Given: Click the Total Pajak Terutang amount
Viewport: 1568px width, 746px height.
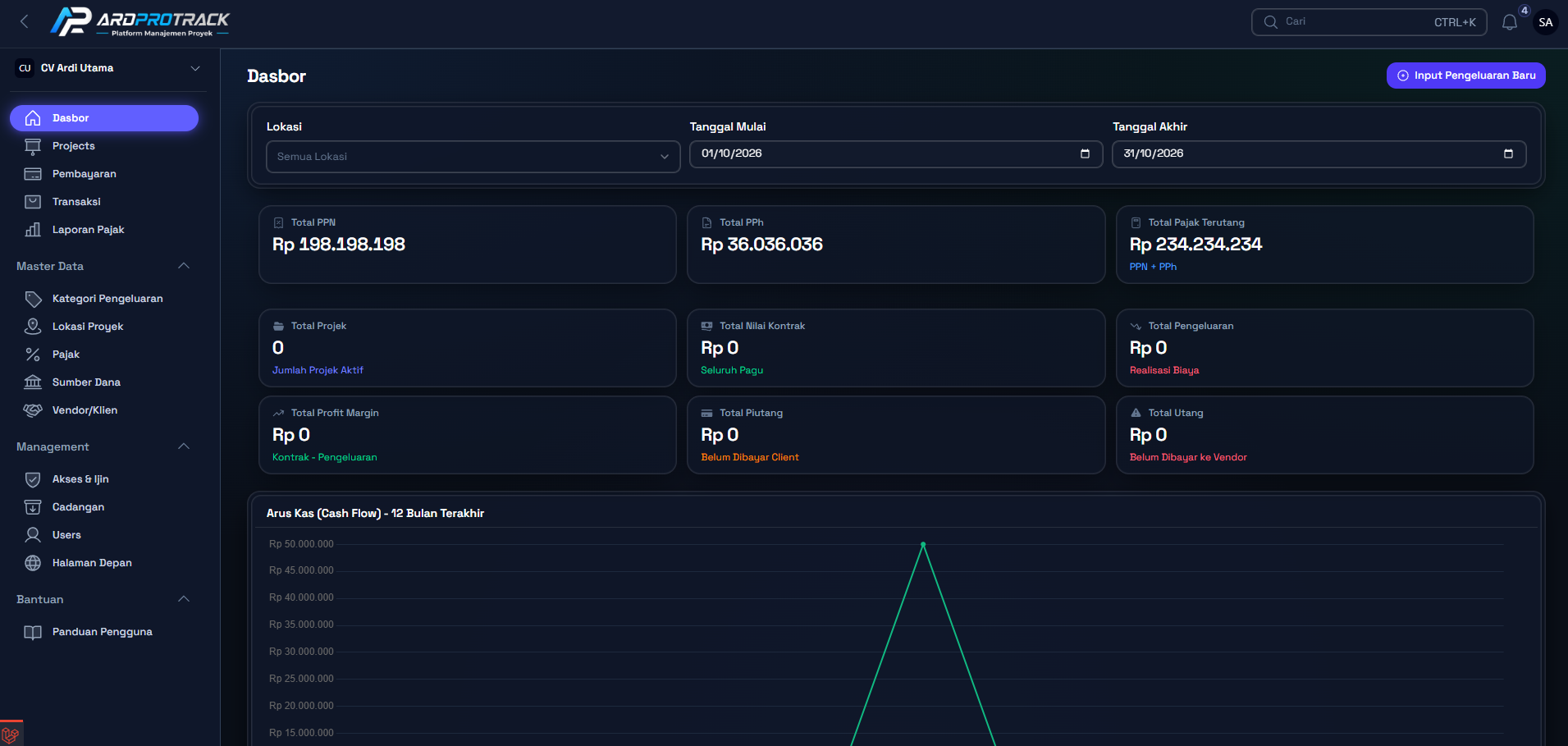Looking at the screenshot, I should pos(1195,245).
